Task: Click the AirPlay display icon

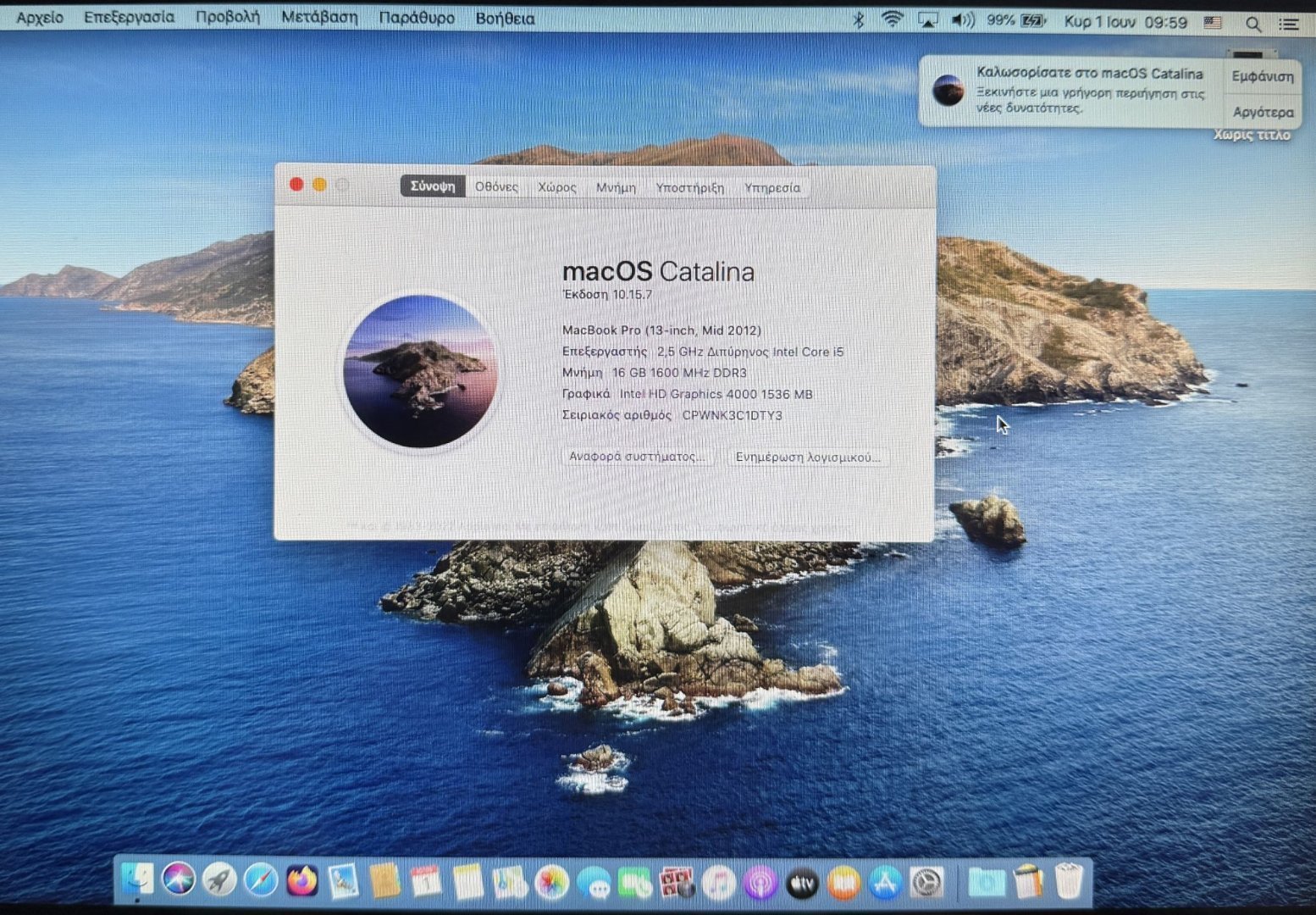Action: [928, 21]
